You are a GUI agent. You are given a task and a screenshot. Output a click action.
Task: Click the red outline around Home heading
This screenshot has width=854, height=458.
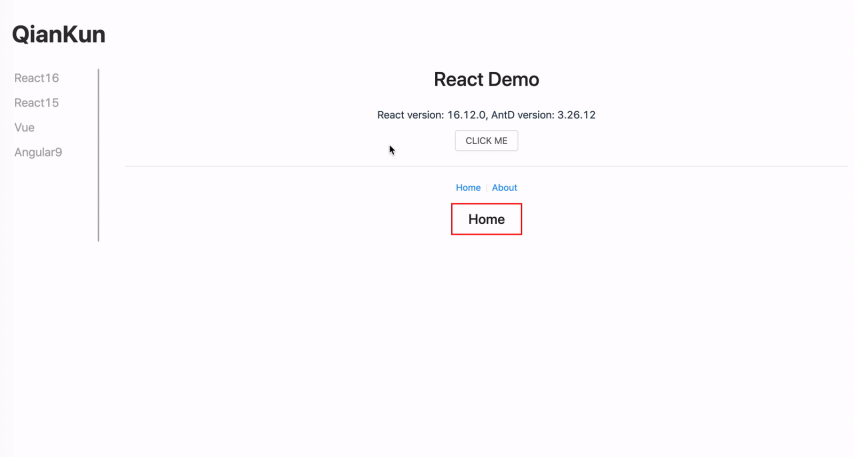452,220
